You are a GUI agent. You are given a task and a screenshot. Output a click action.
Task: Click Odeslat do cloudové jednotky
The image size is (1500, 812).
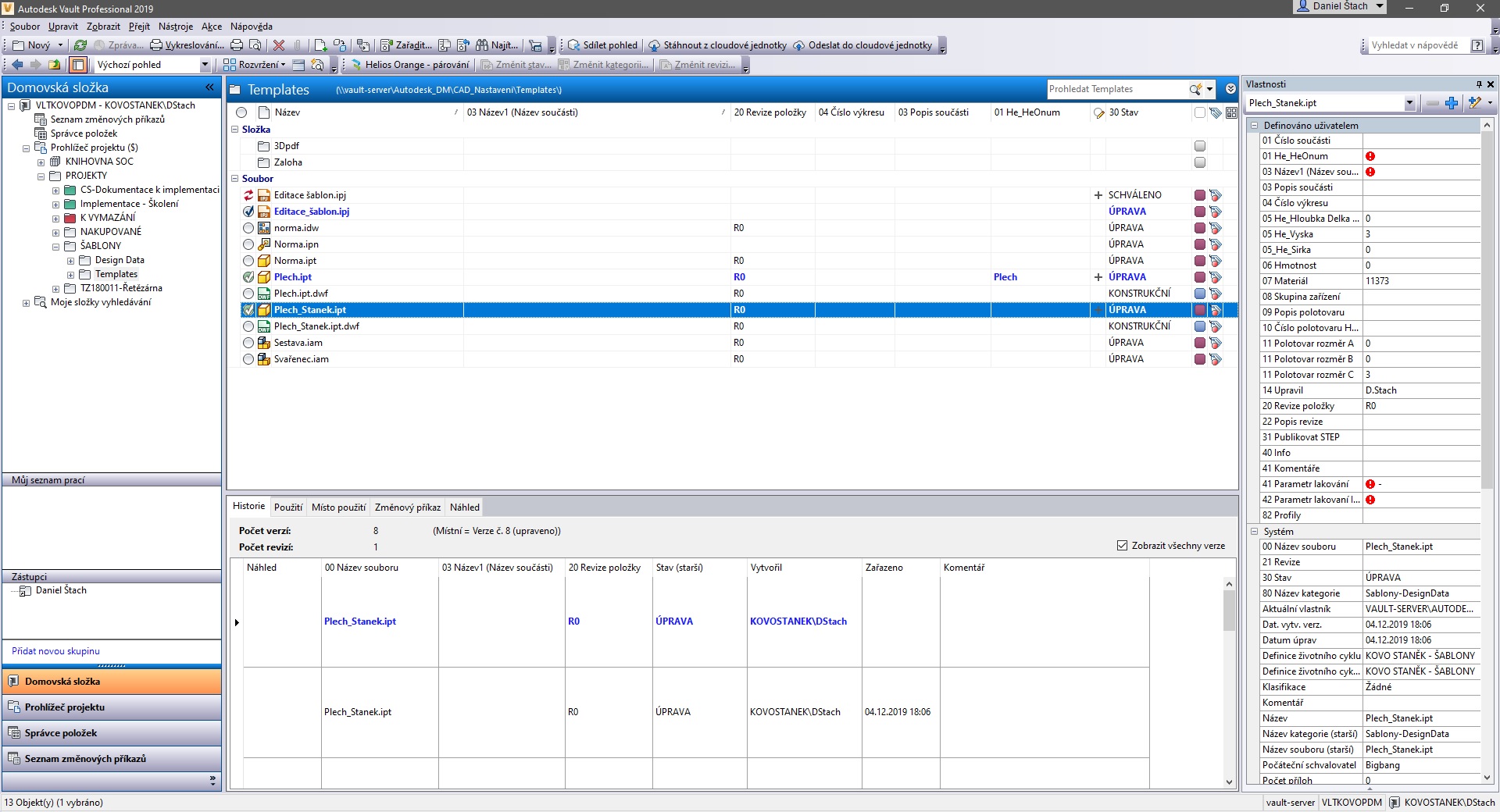tap(862, 45)
